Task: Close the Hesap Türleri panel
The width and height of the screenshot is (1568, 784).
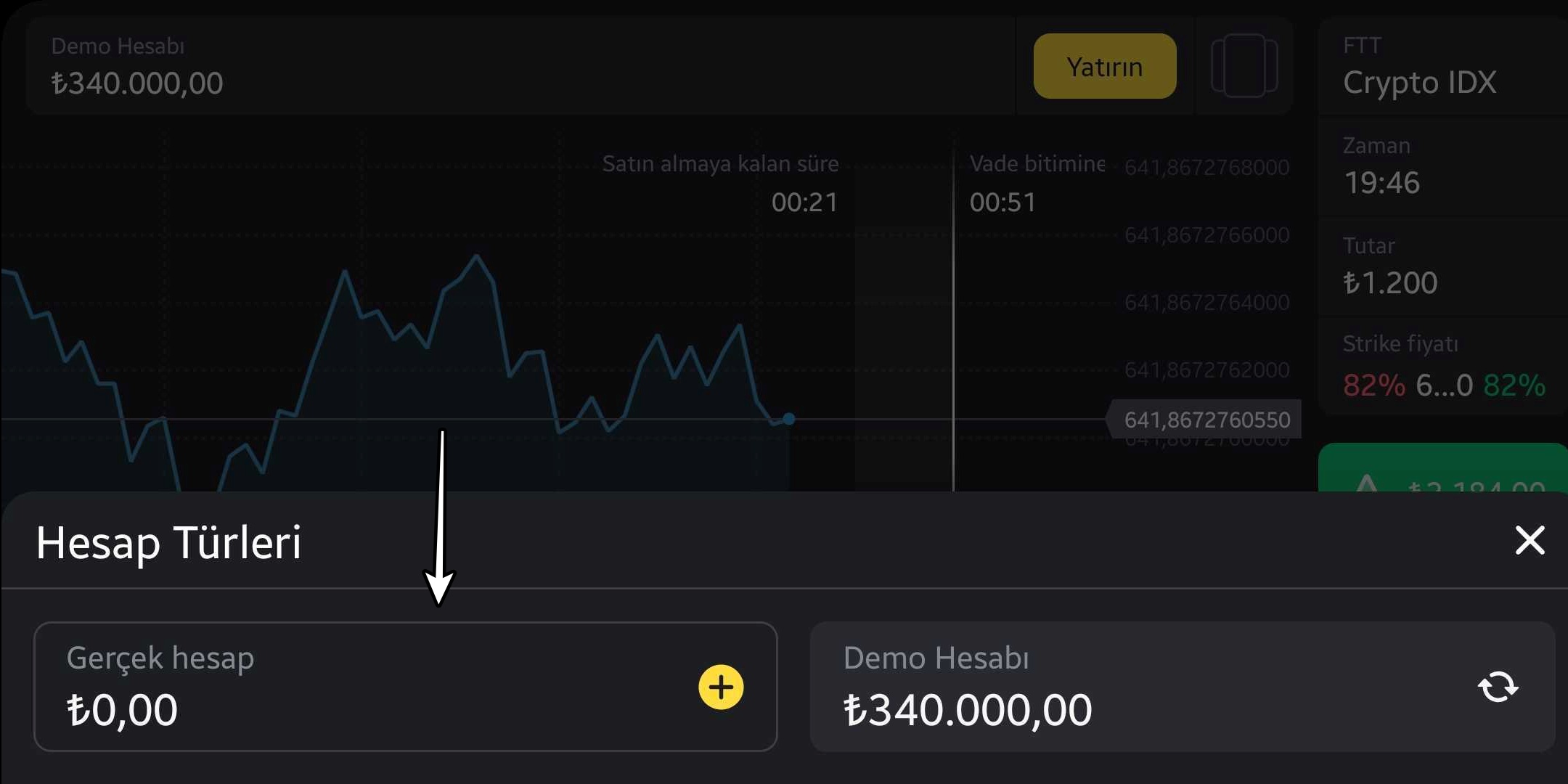Action: 1530,541
